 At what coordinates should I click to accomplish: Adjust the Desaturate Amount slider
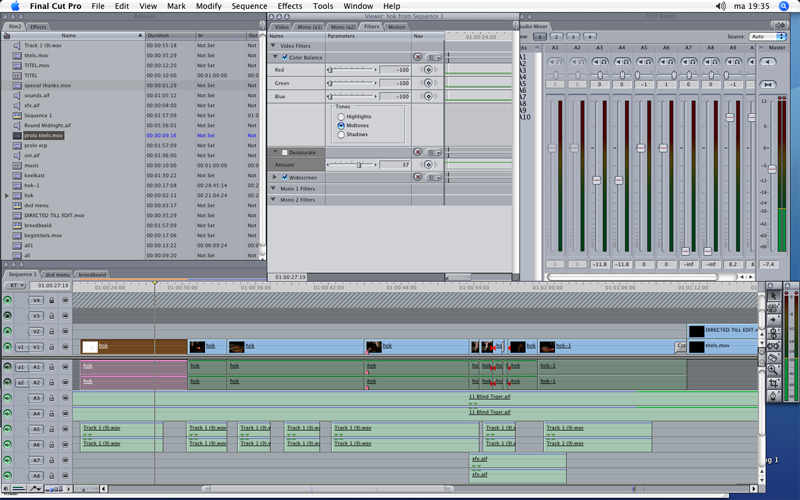pos(359,165)
